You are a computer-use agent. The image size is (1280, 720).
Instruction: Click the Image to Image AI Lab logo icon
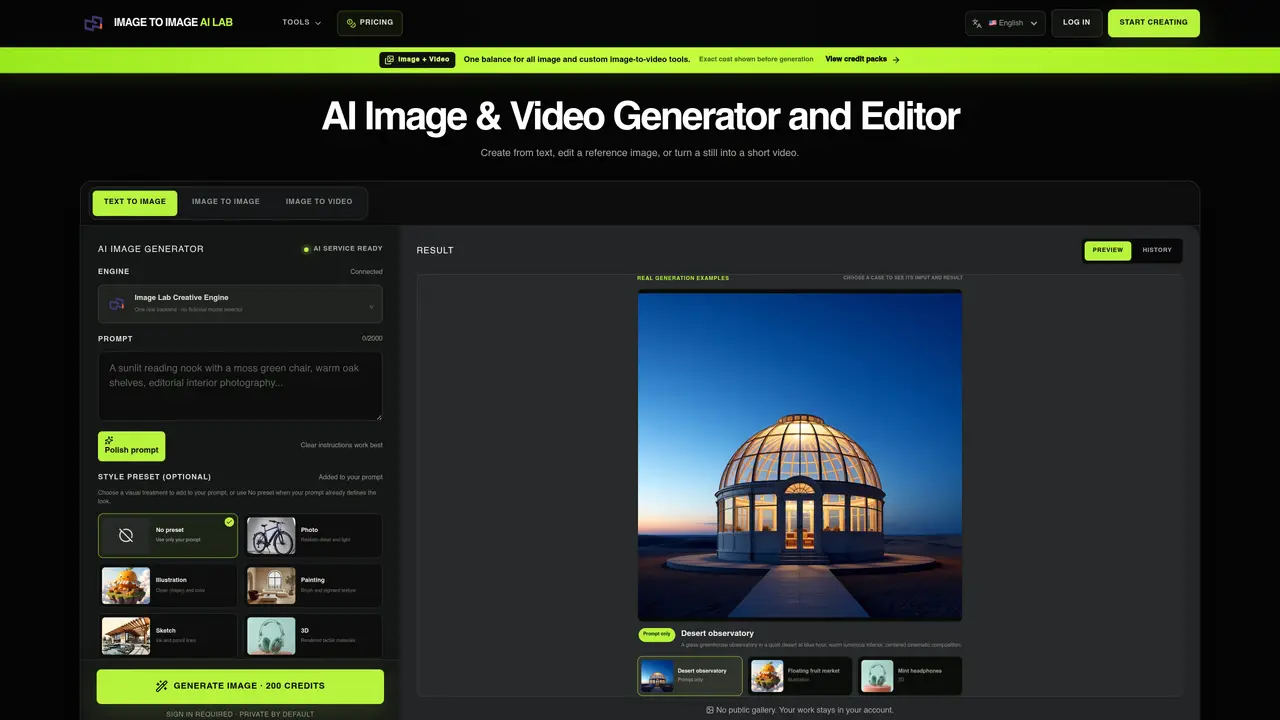tap(93, 22)
